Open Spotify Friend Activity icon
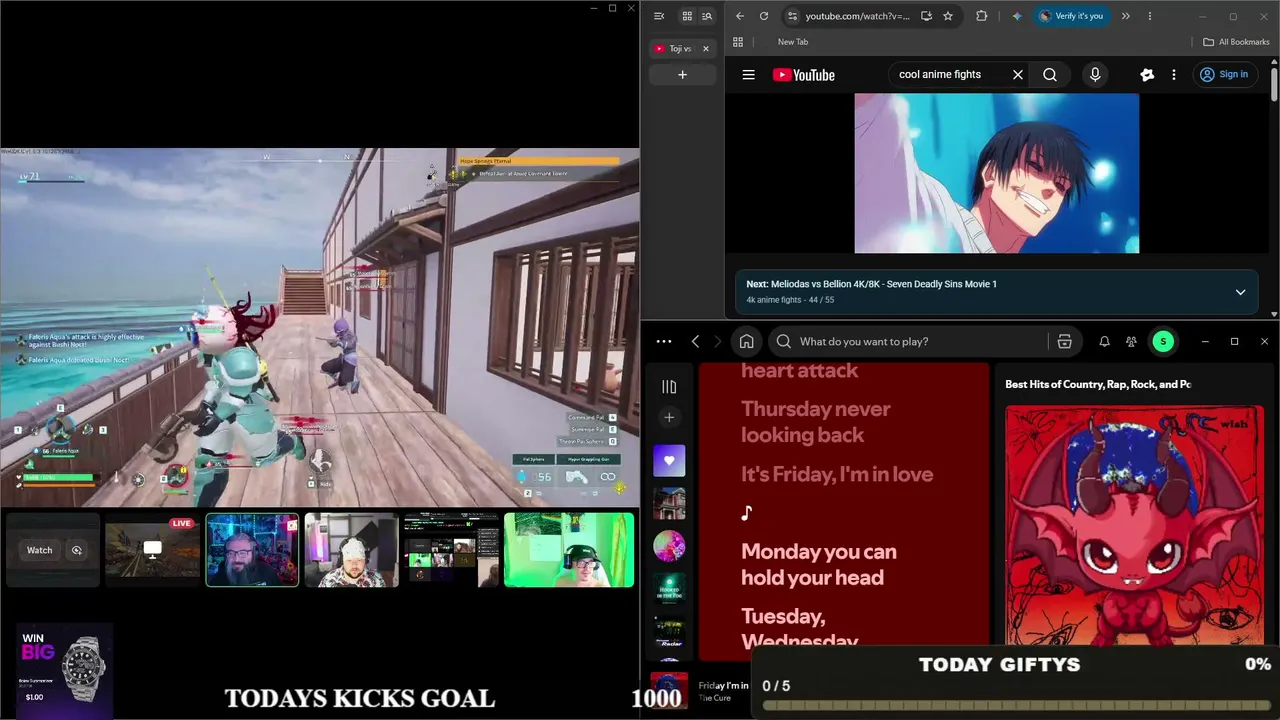The height and width of the screenshot is (720, 1280). (x=1131, y=342)
